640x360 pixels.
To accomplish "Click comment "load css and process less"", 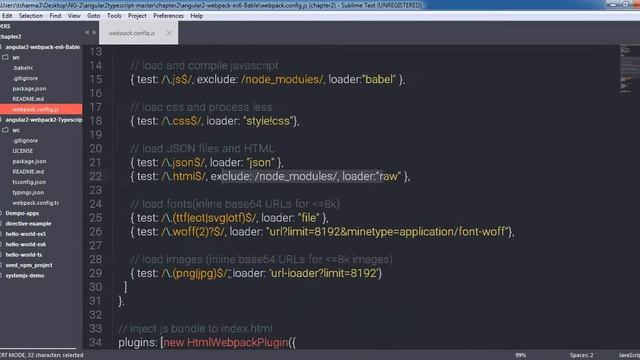I will (x=201, y=107).
